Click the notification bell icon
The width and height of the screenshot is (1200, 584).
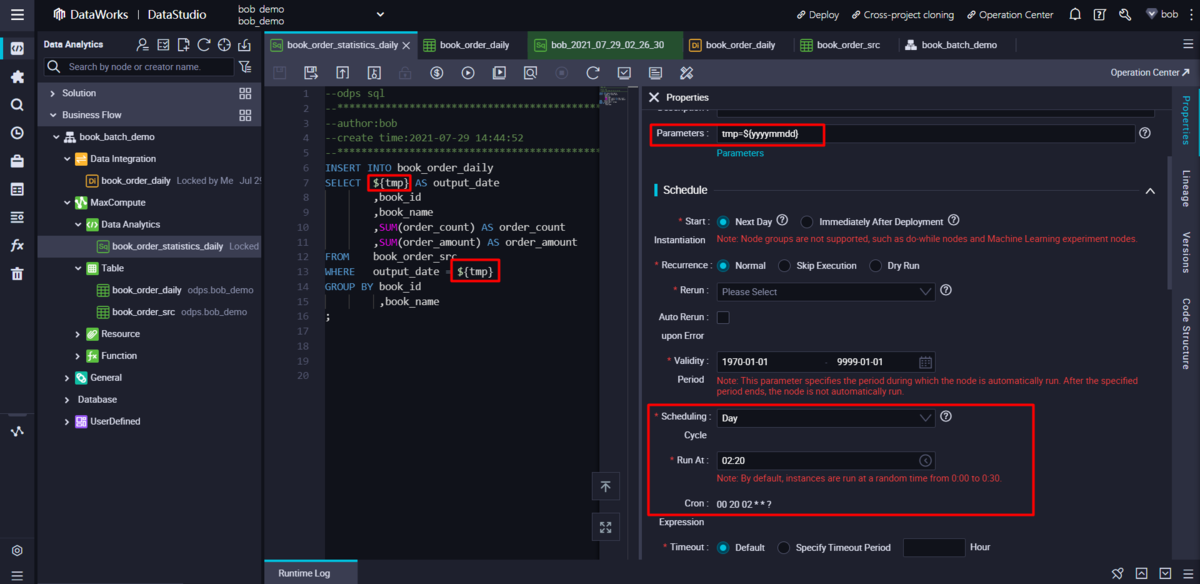1075,15
